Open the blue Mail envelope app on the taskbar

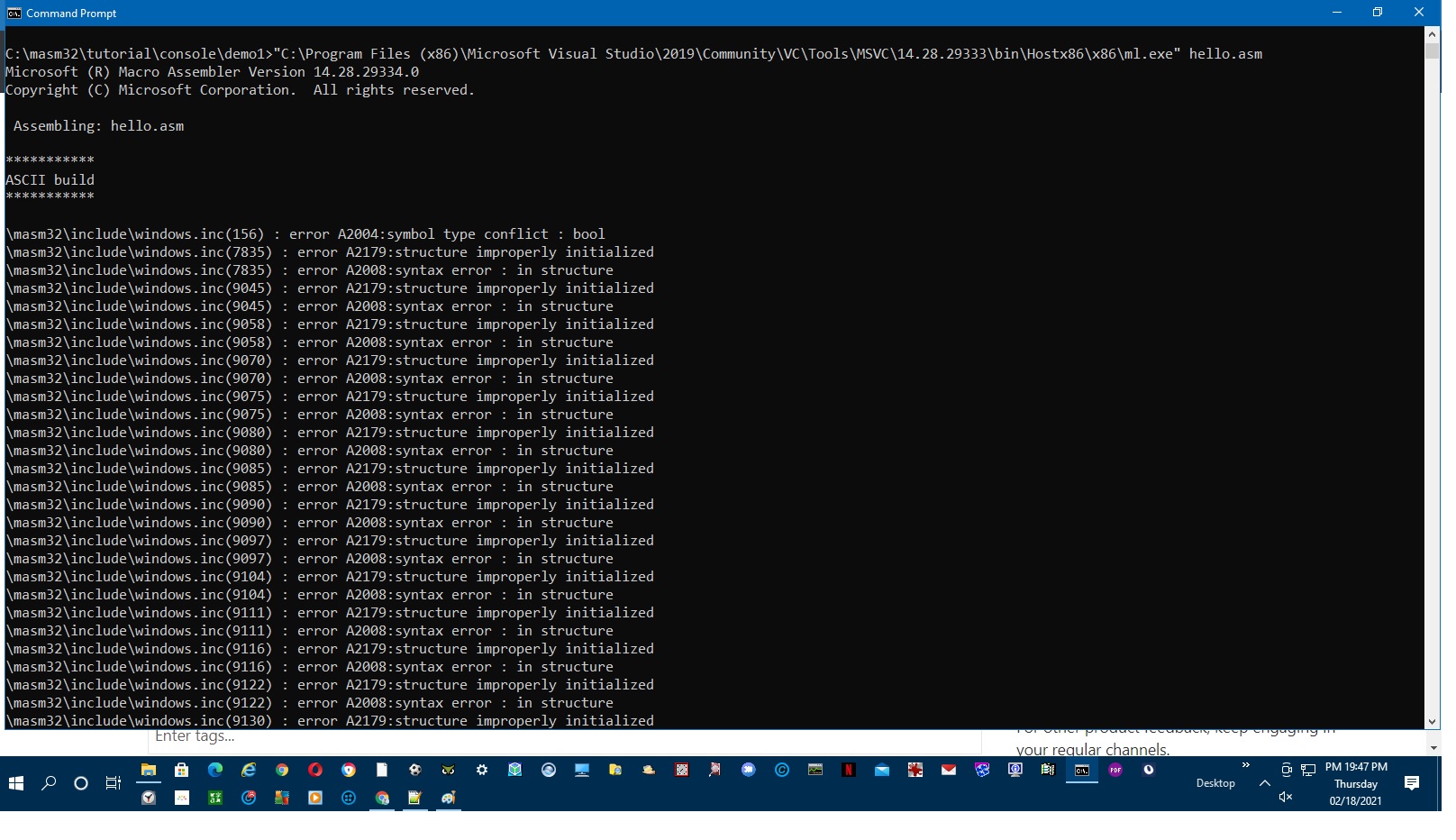point(882,770)
